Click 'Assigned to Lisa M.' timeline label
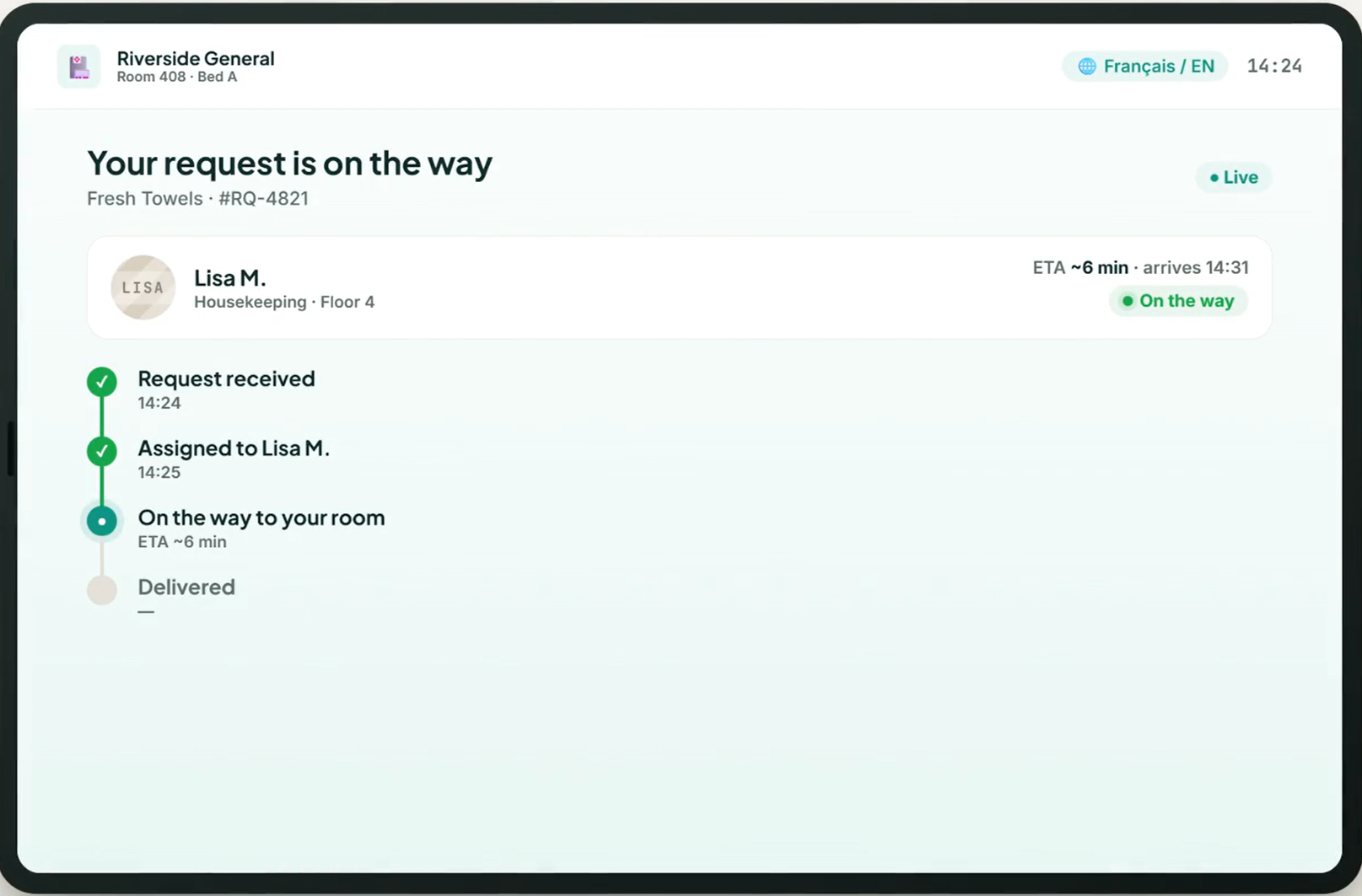The width and height of the screenshot is (1362, 896). 234,448
